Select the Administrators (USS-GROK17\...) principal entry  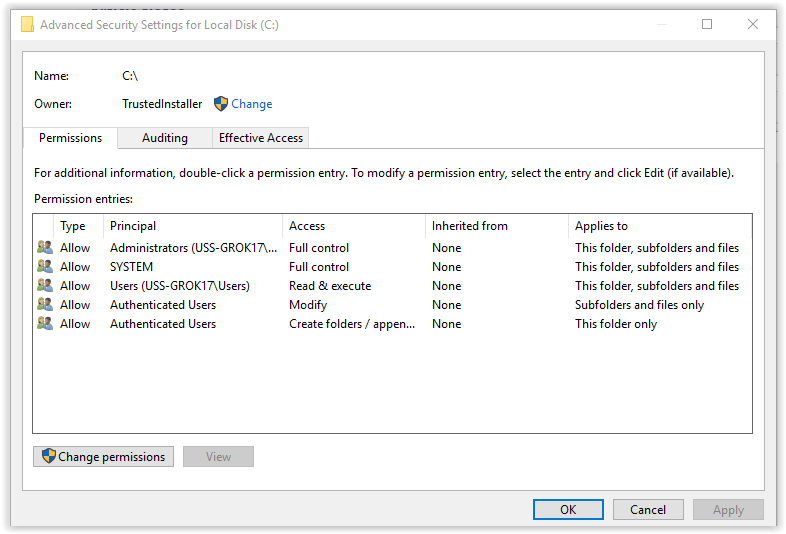point(193,248)
